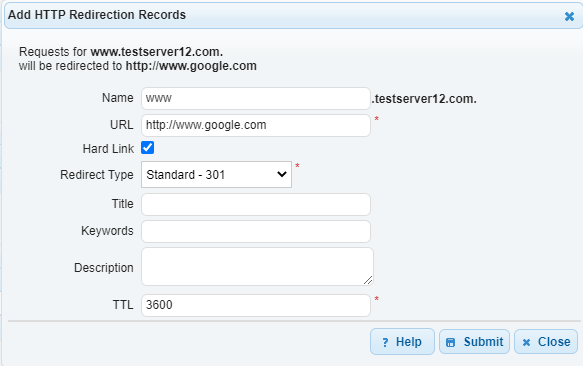583x366 pixels.
Task: Close the dialog using the header X icon
Action: (569, 16)
